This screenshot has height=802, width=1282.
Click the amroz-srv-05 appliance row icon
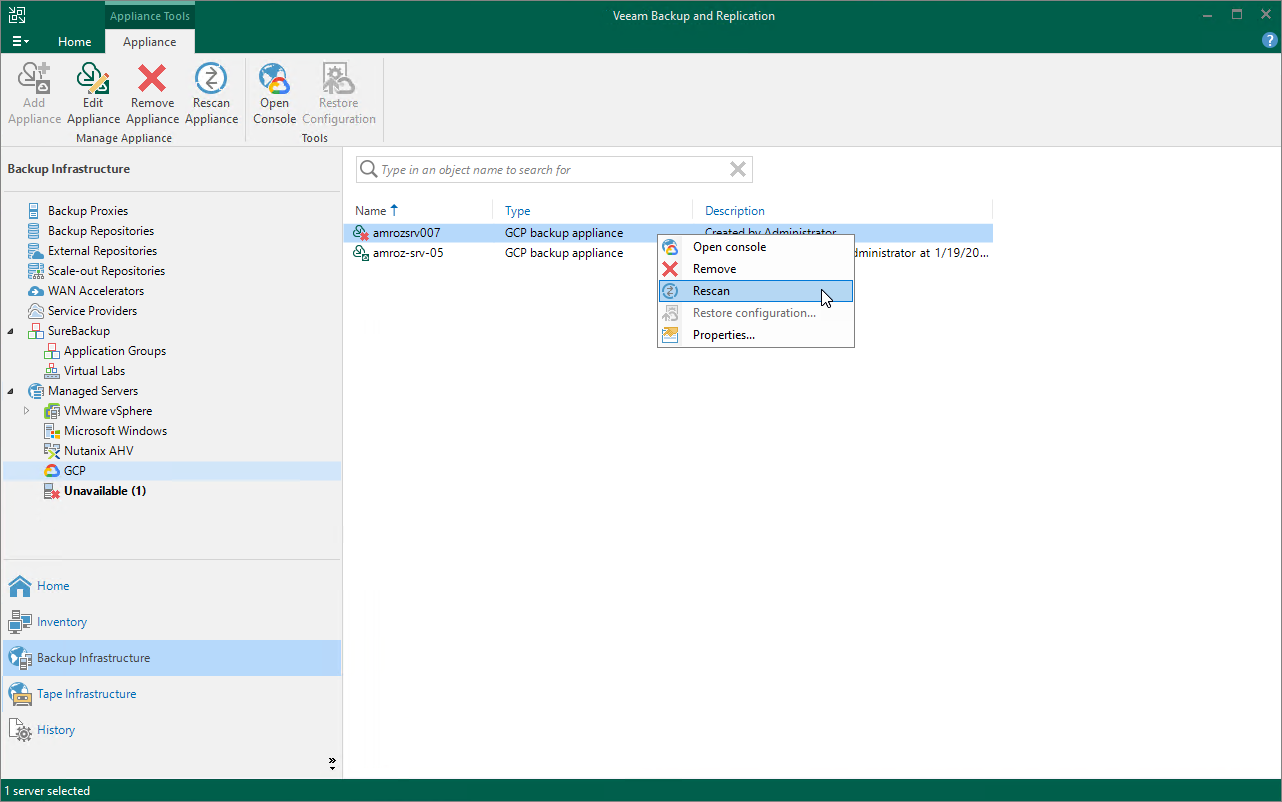(x=362, y=253)
